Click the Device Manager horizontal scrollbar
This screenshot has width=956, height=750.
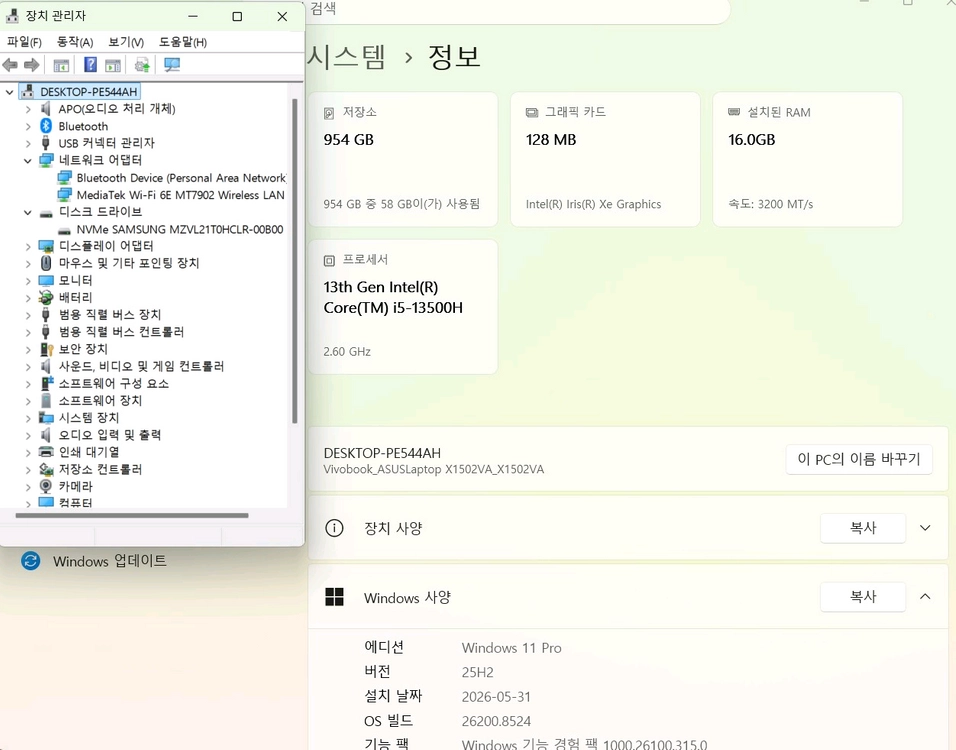132,516
